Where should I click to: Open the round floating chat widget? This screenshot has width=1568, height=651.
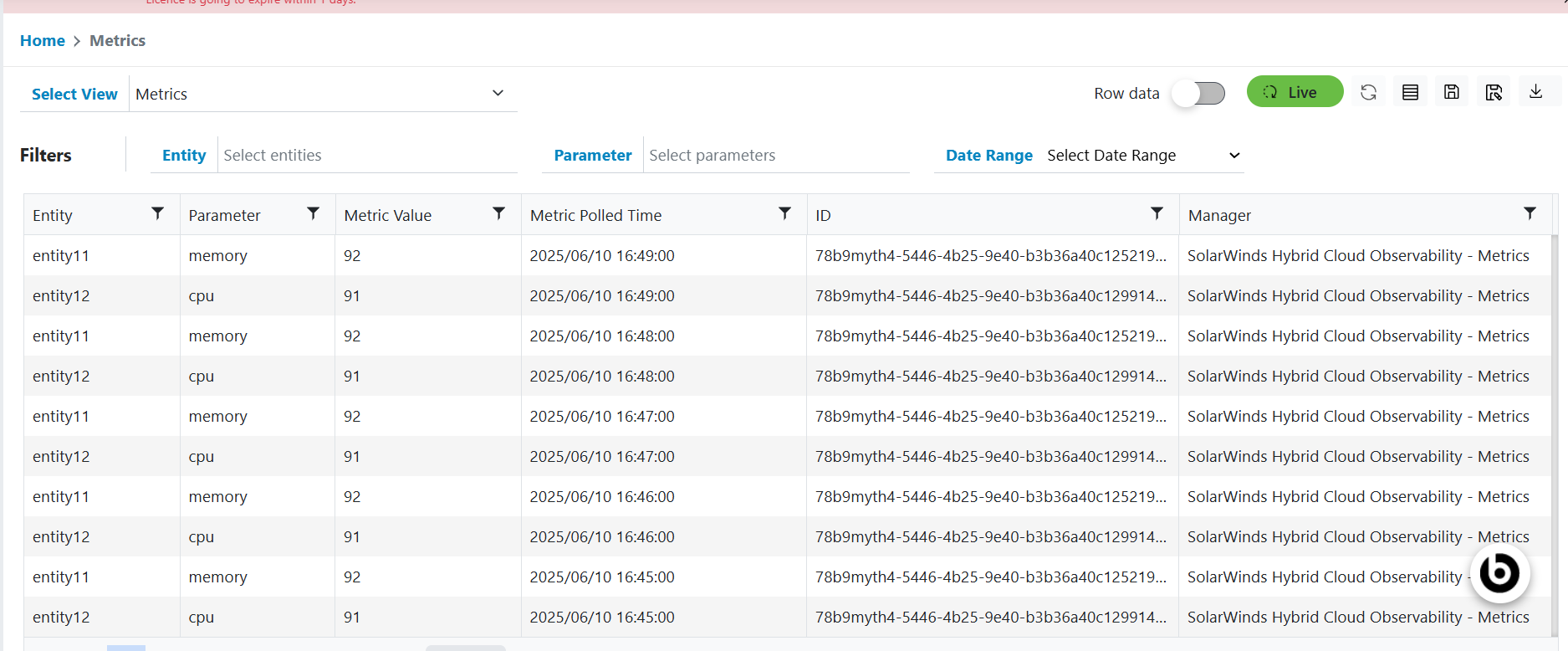pos(1499,573)
